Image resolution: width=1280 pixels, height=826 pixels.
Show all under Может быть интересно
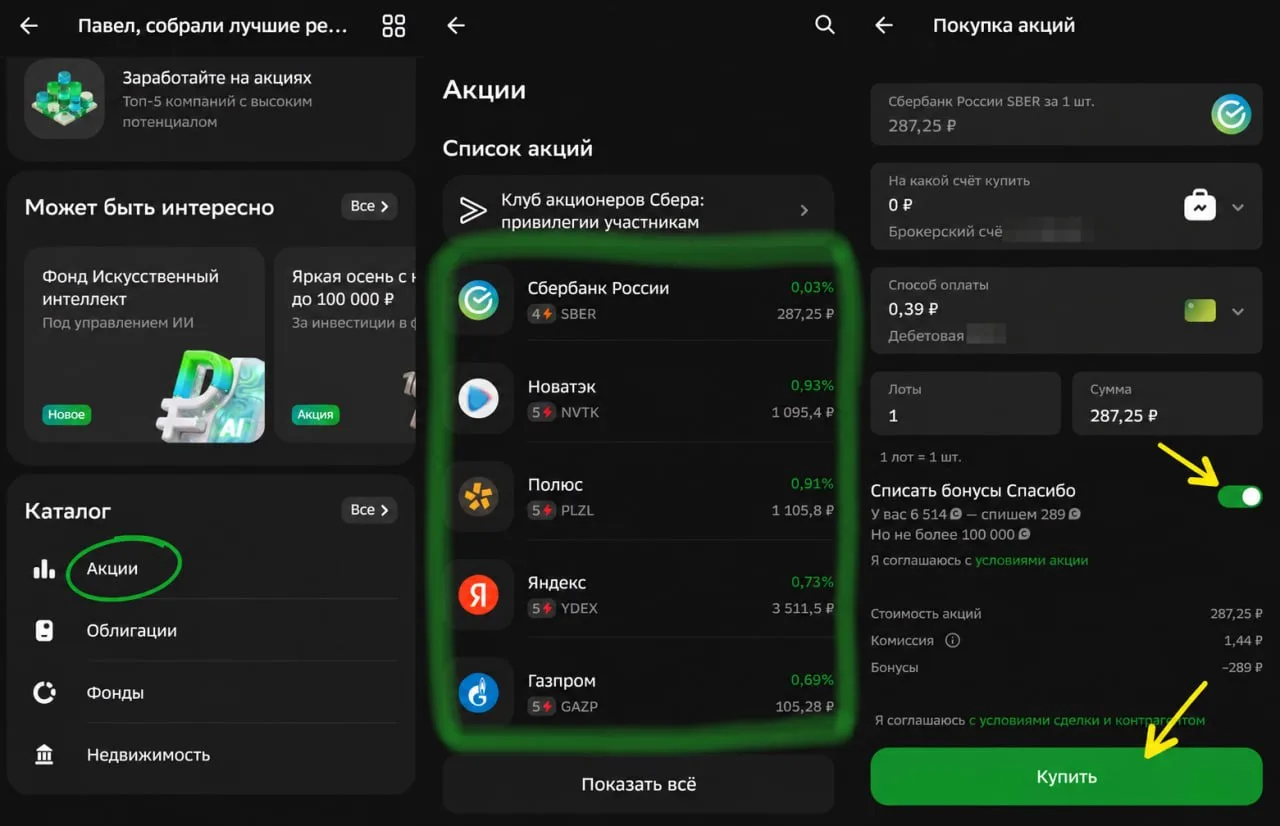point(369,206)
